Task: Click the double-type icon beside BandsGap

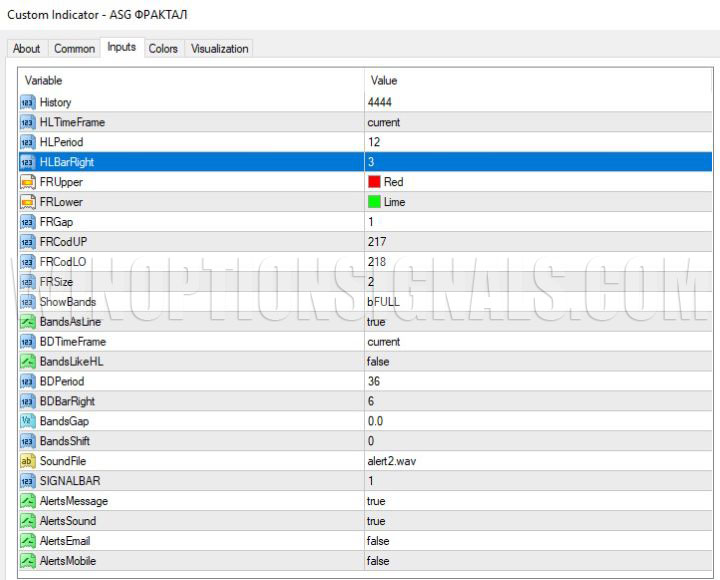Action: click(x=27, y=421)
